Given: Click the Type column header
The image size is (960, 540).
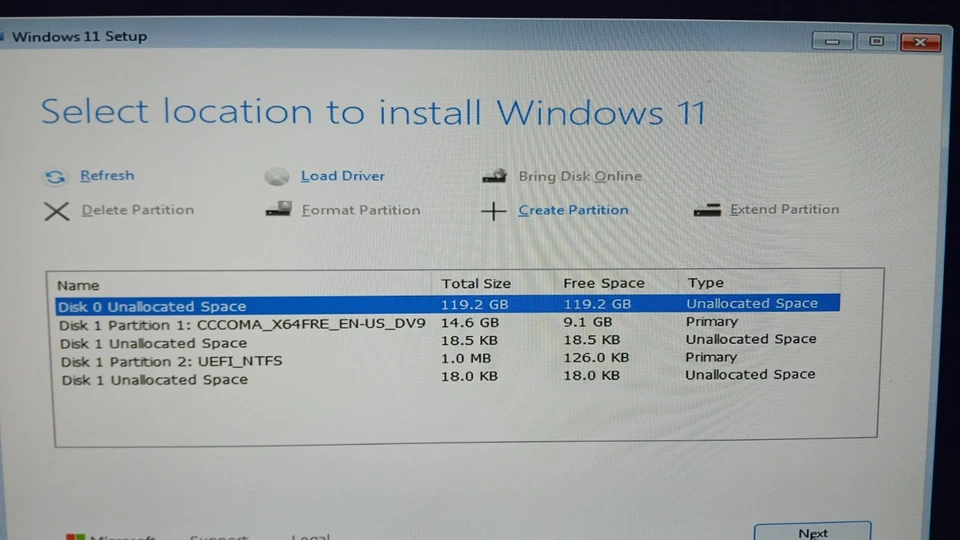Looking at the screenshot, I should pos(705,282).
